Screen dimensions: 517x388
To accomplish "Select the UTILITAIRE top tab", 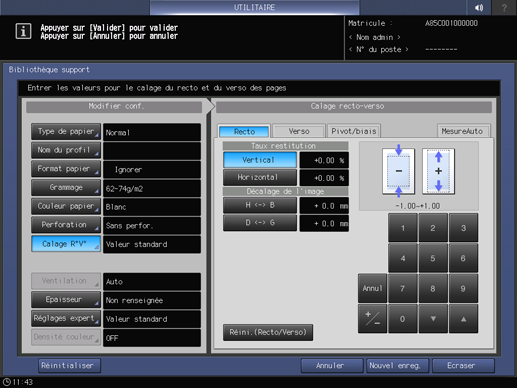I will coord(254,7).
